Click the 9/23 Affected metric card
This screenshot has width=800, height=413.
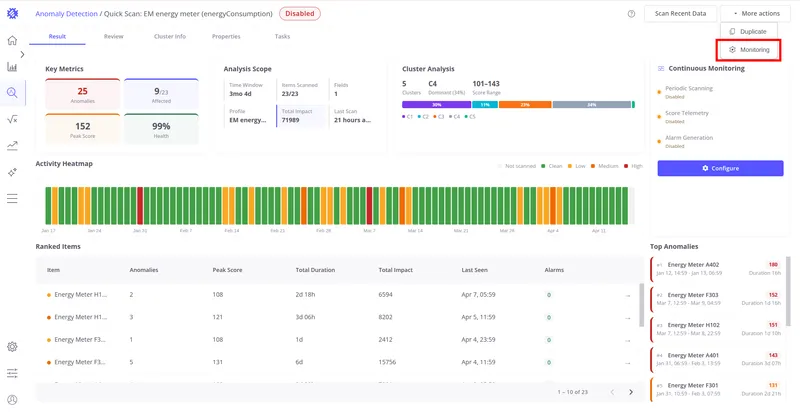tap(161, 94)
